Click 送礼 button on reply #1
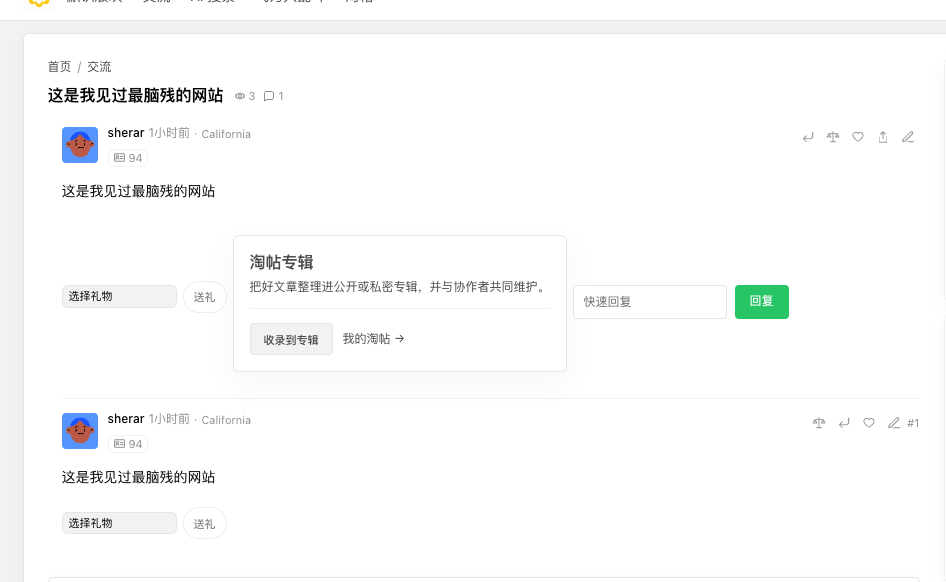 tap(205, 523)
